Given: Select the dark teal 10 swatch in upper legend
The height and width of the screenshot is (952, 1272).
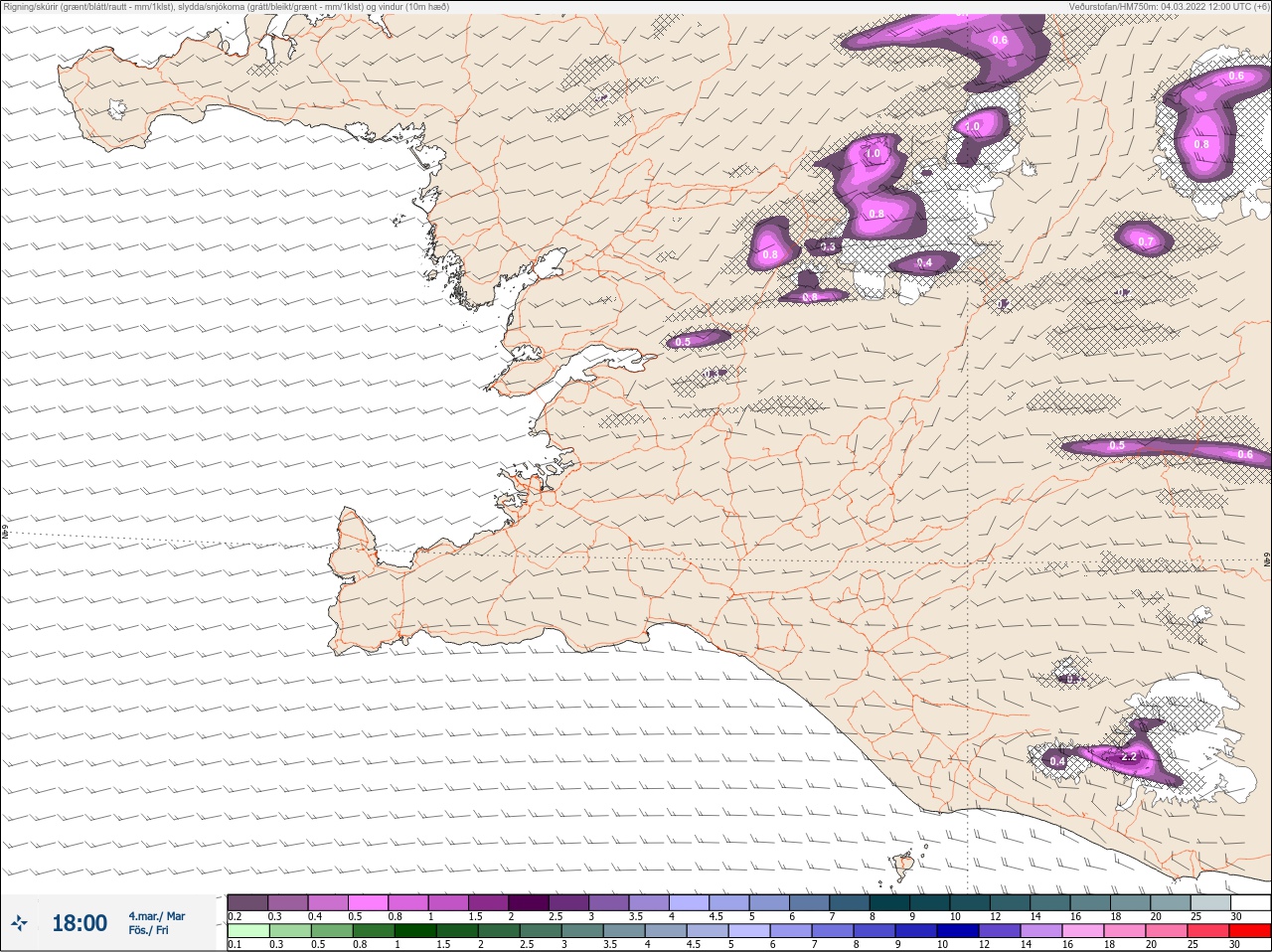Looking at the screenshot, I should click(970, 902).
